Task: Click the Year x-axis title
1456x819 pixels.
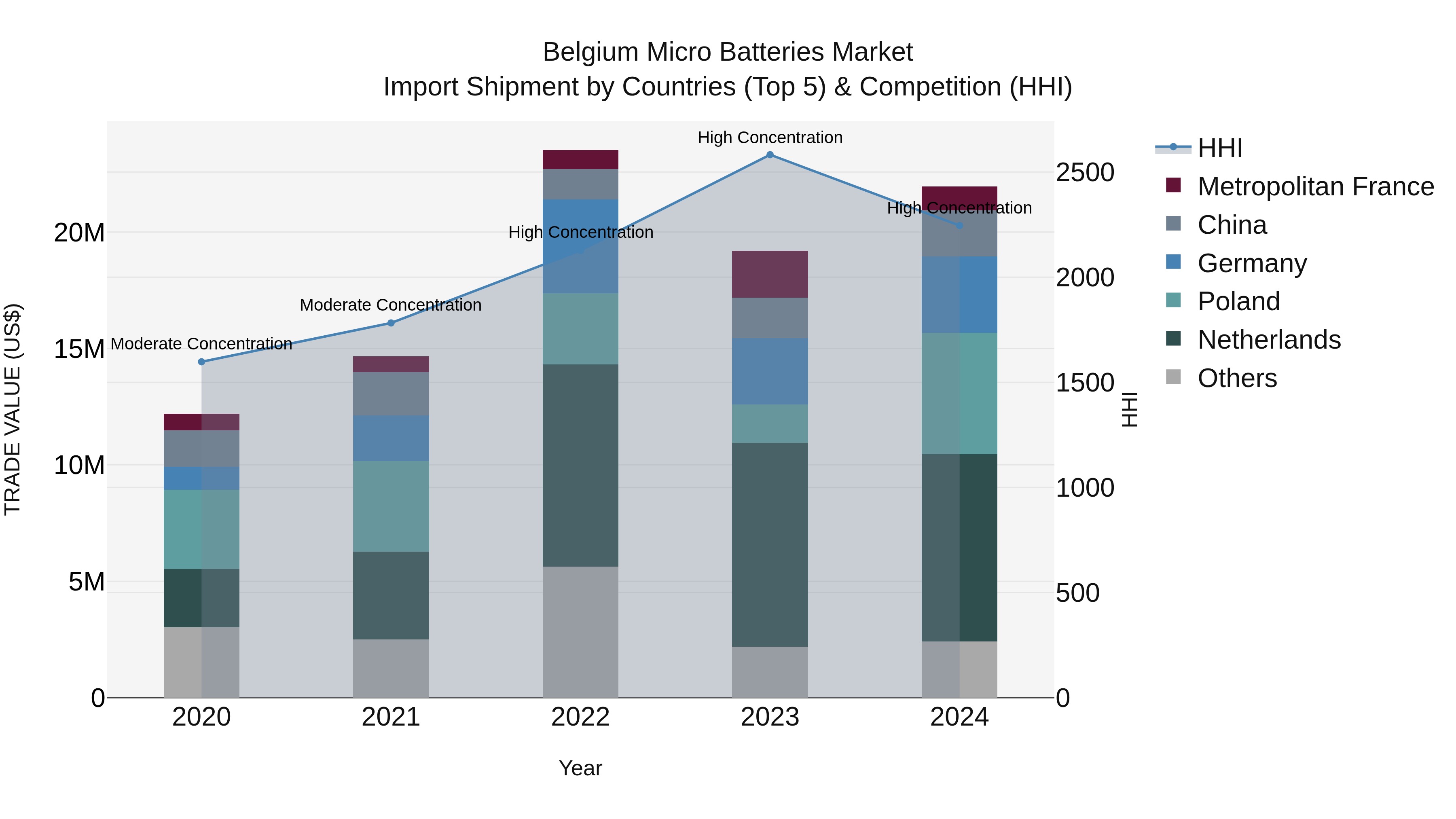Action: point(580,769)
